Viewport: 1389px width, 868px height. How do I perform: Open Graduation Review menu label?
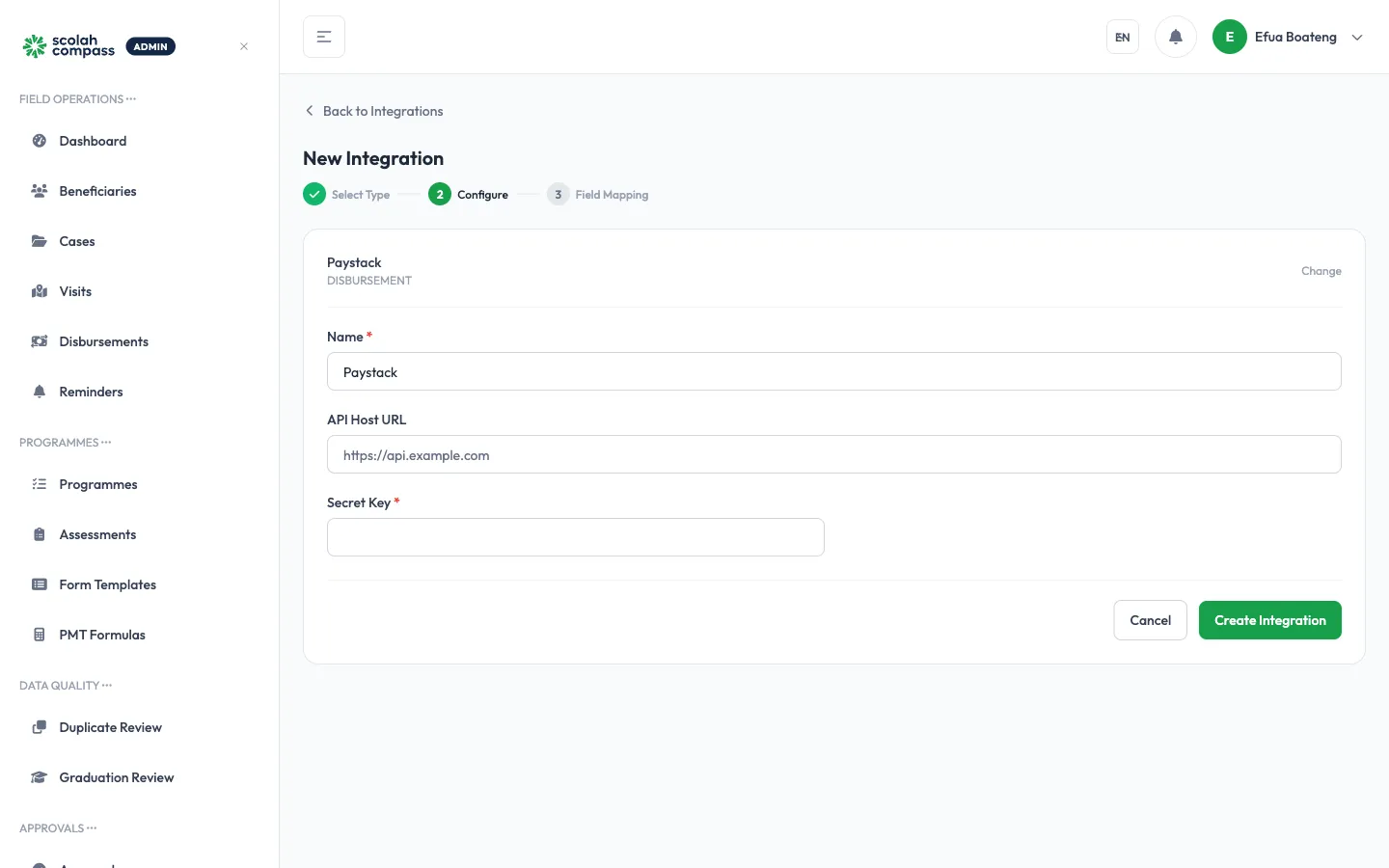[117, 777]
